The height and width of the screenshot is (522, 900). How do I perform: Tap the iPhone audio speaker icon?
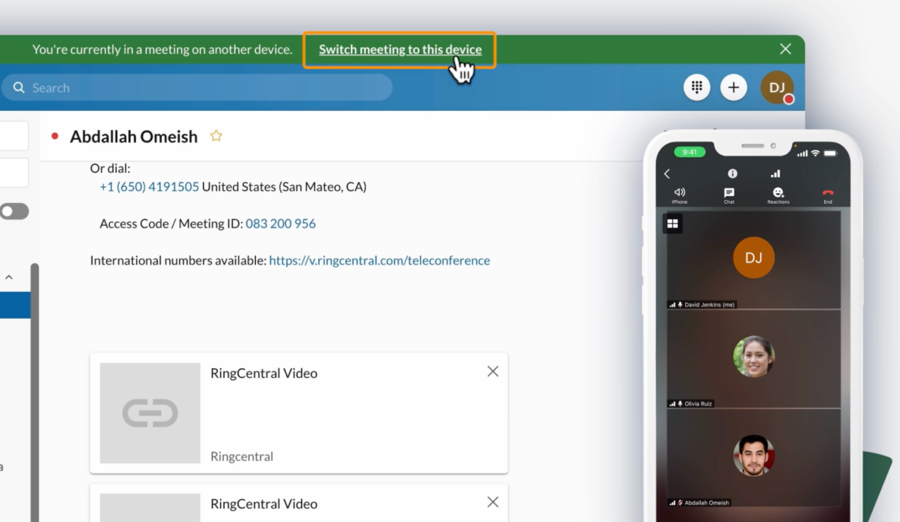pyautogui.click(x=680, y=193)
